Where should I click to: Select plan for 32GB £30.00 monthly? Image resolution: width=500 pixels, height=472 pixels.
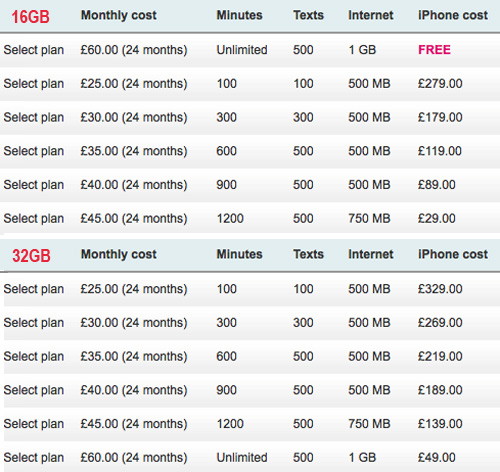pos(34,323)
